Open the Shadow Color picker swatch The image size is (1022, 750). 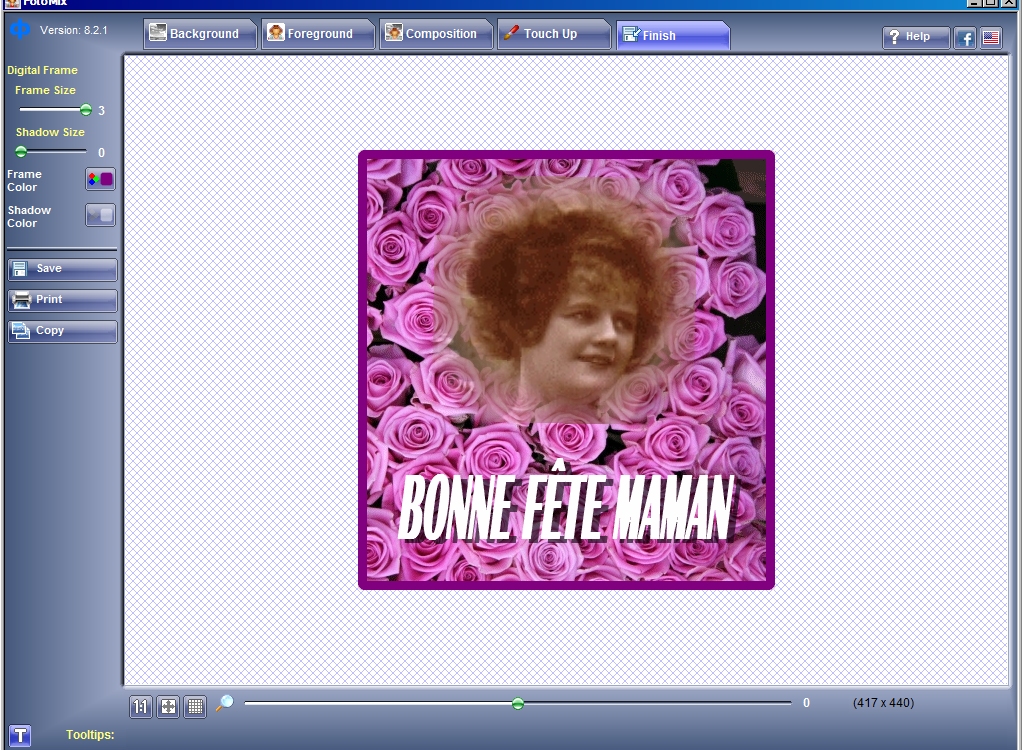pos(100,215)
